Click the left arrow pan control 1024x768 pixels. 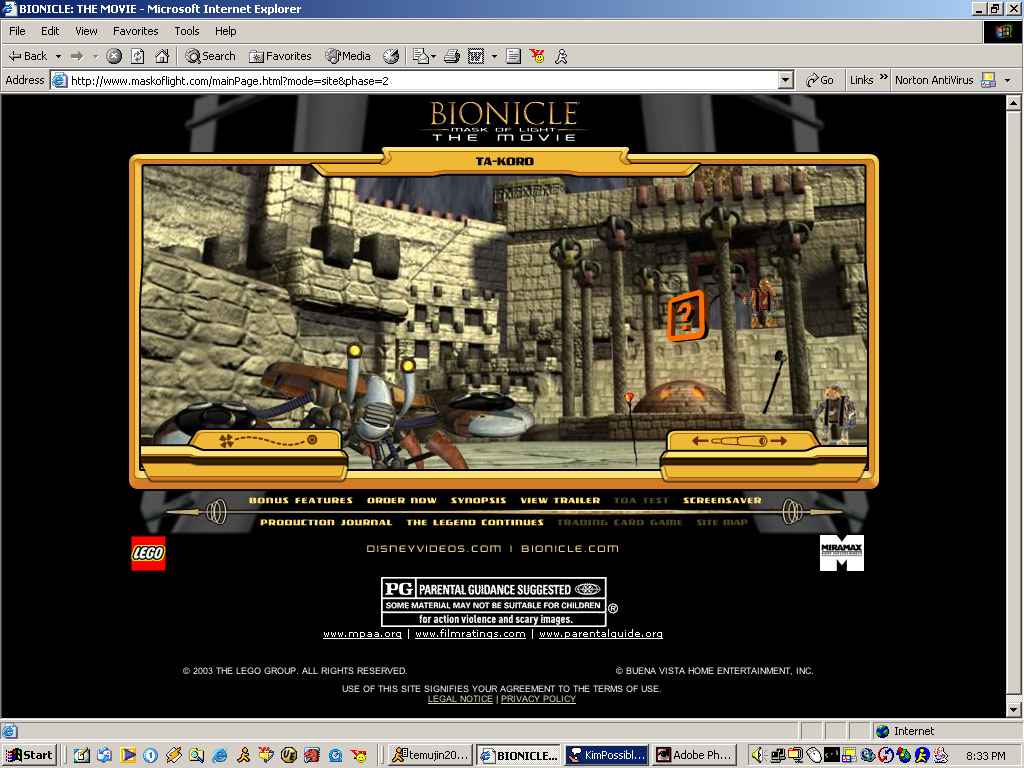click(x=699, y=441)
